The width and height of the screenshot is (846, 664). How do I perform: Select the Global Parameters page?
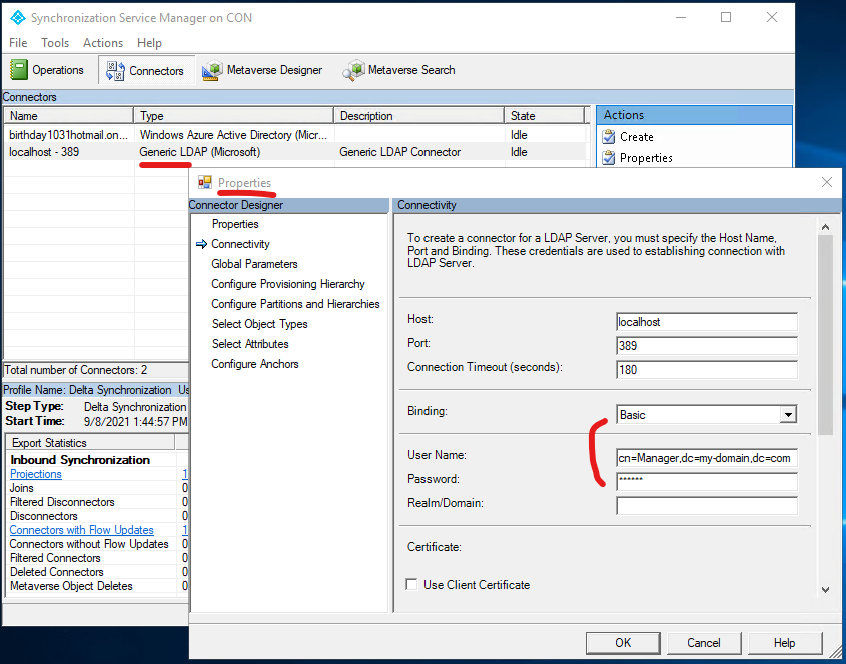click(x=254, y=264)
